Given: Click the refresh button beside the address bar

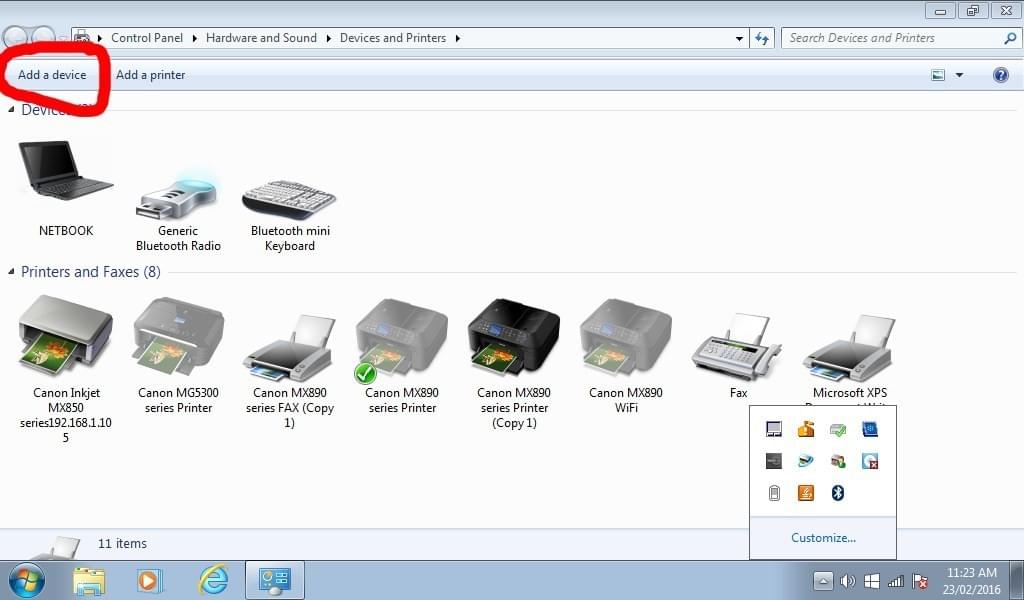Looking at the screenshot, I should coord(762,38).
